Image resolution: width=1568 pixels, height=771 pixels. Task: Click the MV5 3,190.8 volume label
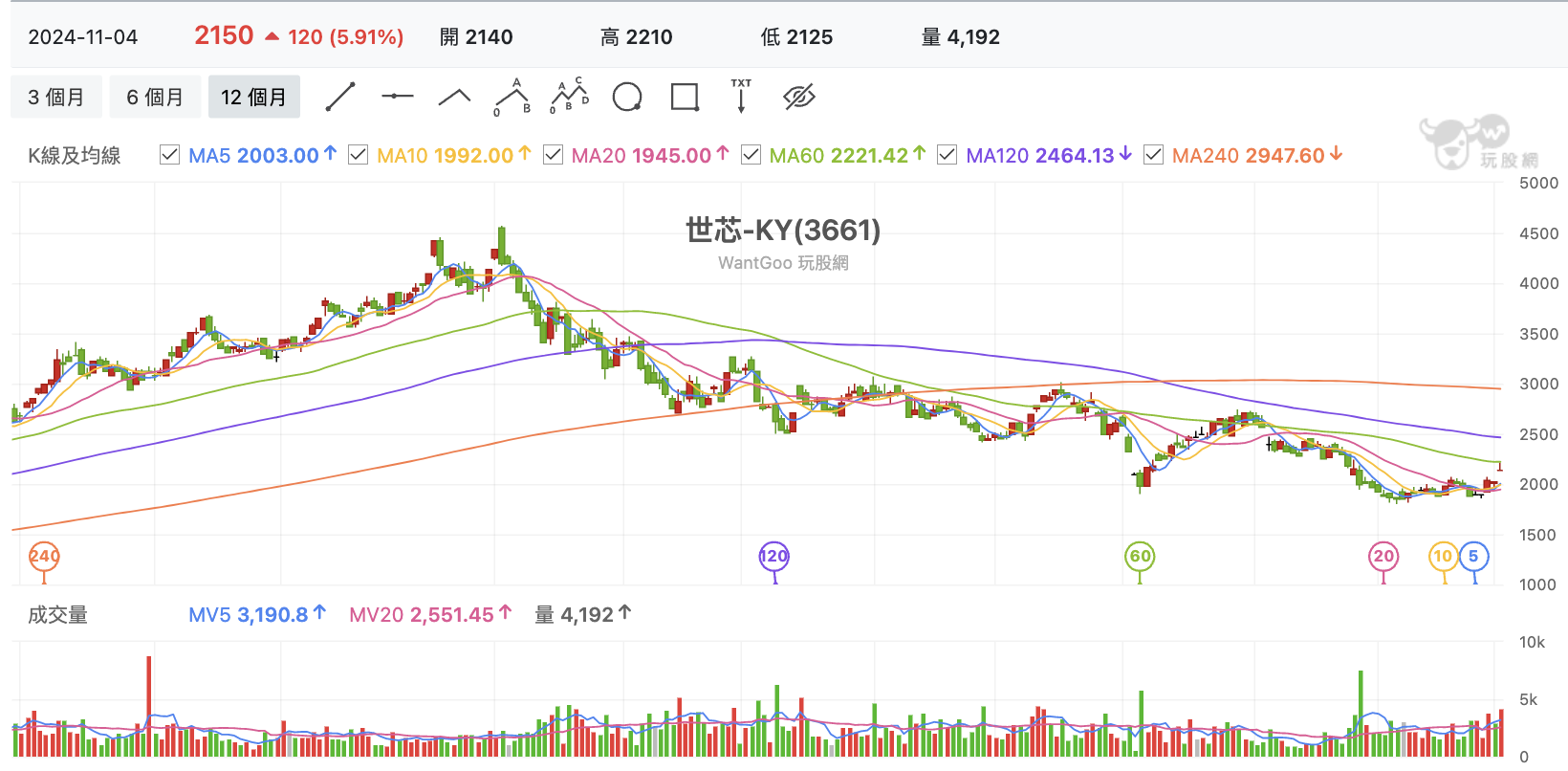tap(257, 614)
